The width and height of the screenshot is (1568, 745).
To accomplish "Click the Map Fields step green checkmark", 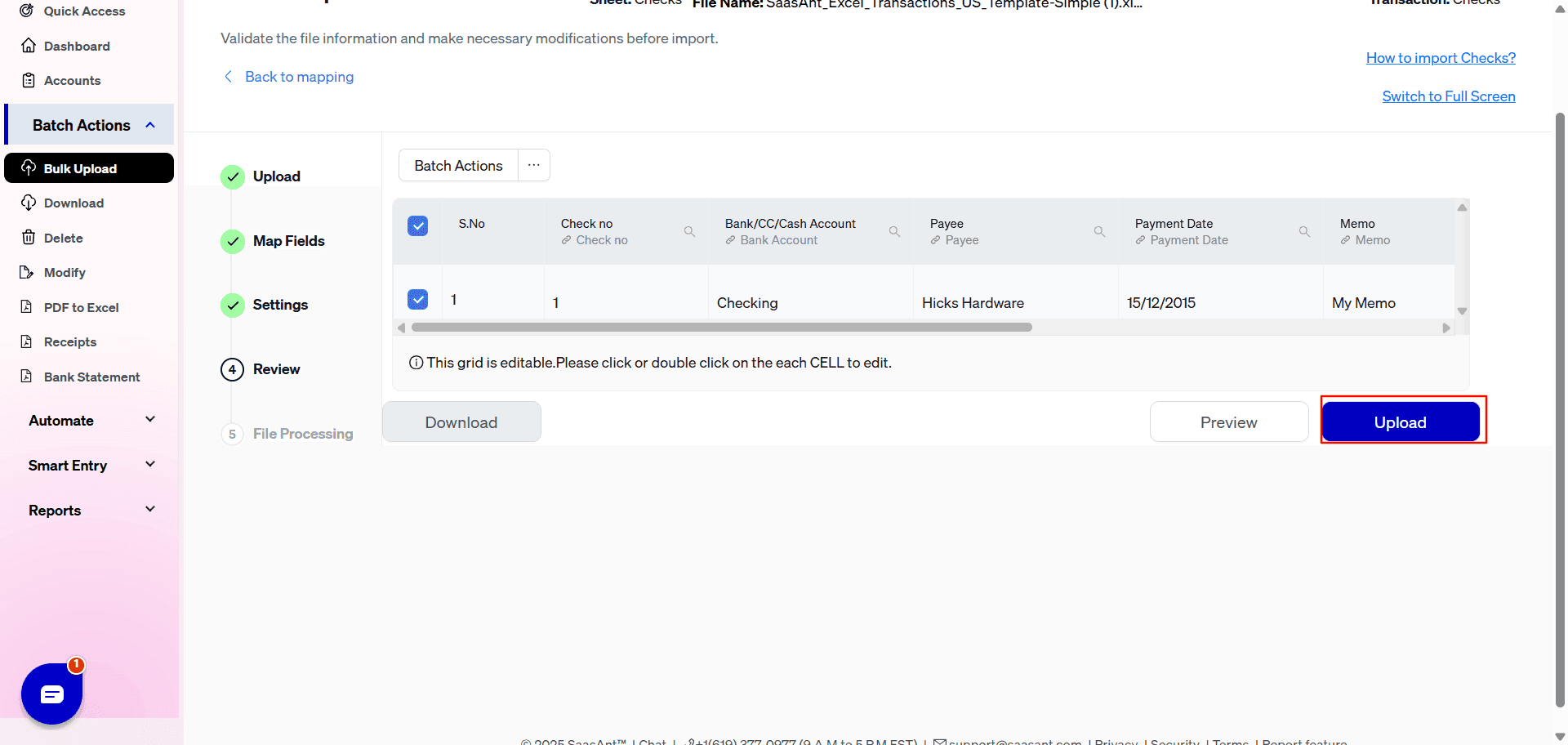I will [233, 241].
